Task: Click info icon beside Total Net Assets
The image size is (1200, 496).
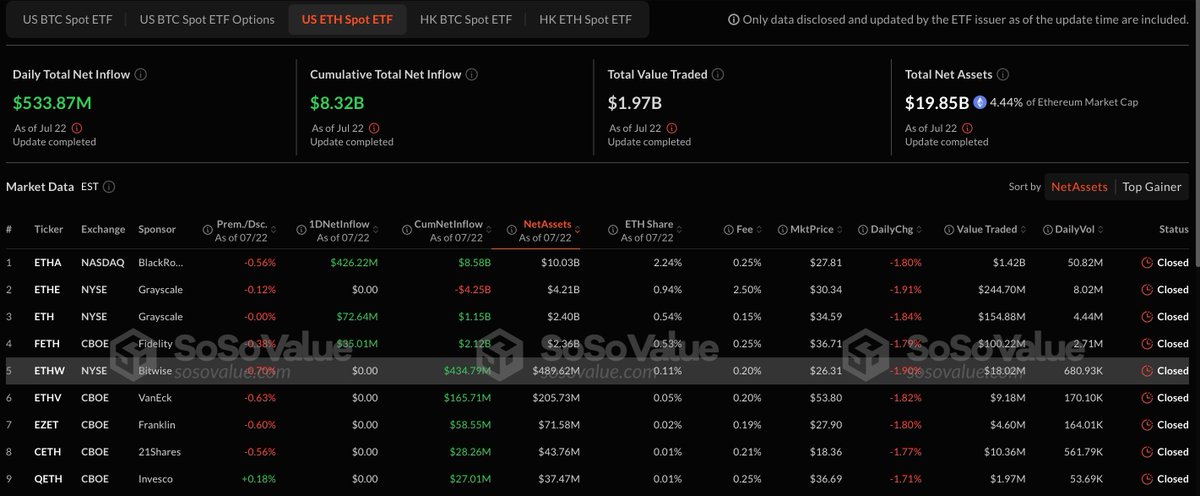Action: click(1002, 74)
